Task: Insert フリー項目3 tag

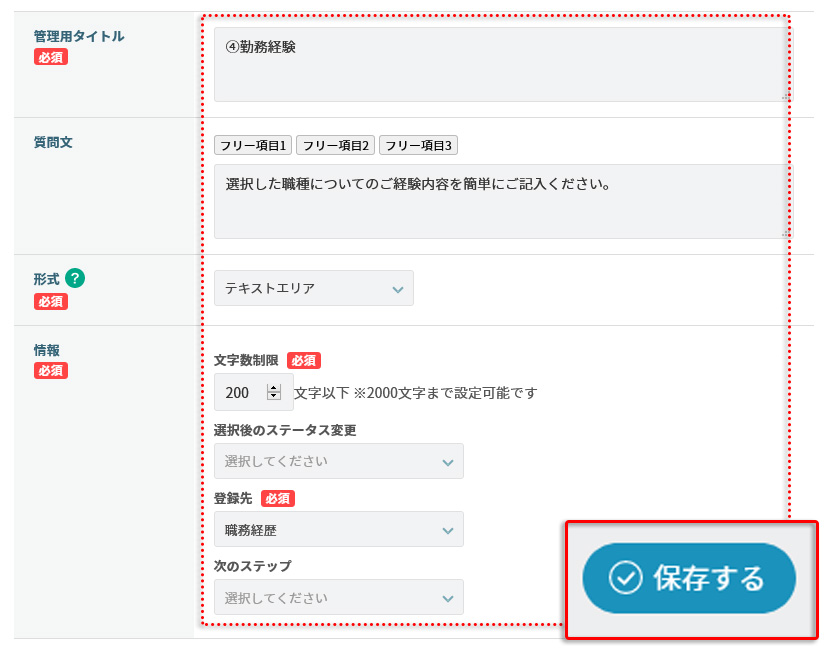Action: coord(418,146)
